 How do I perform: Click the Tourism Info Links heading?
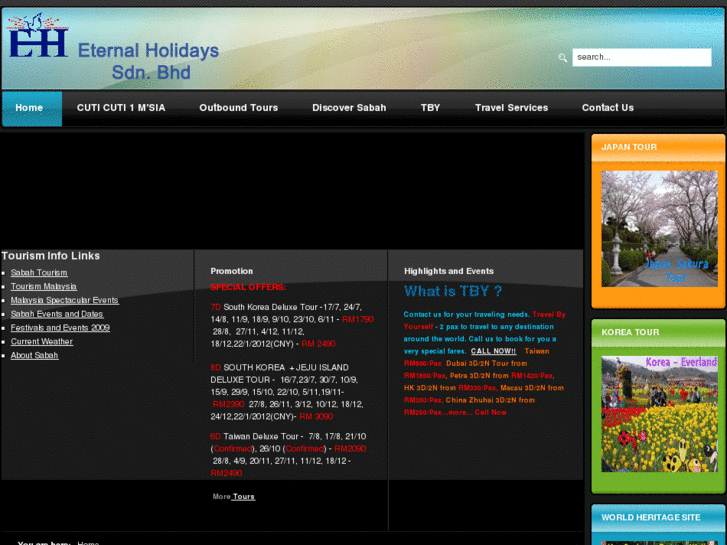(x=51, y=256)
